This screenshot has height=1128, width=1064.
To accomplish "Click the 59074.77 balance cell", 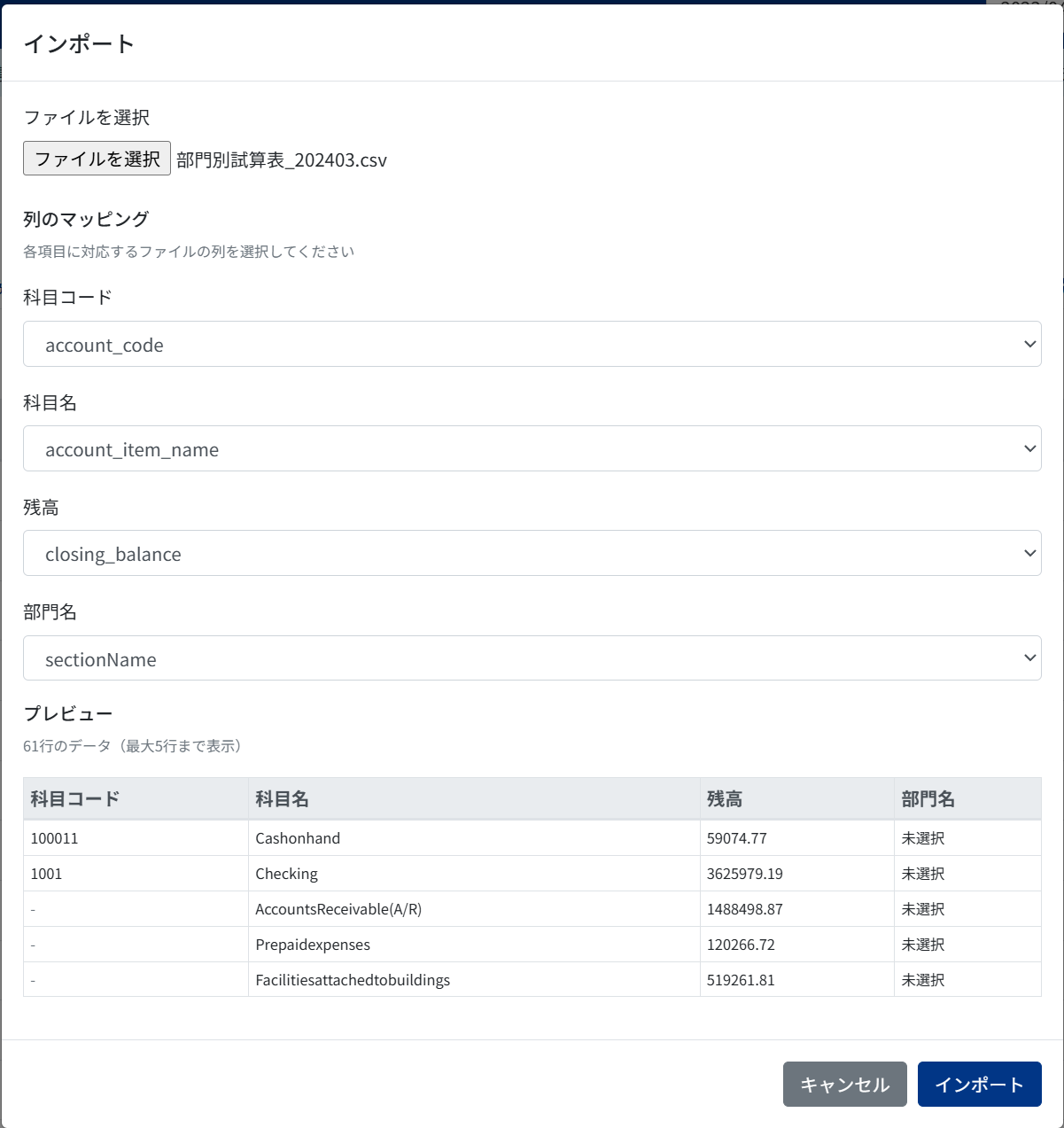I will [x=736, y=838].
